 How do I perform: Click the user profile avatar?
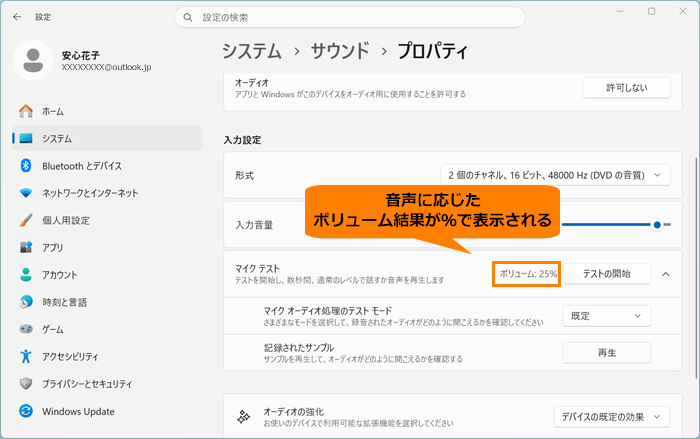tap(33, 60)
